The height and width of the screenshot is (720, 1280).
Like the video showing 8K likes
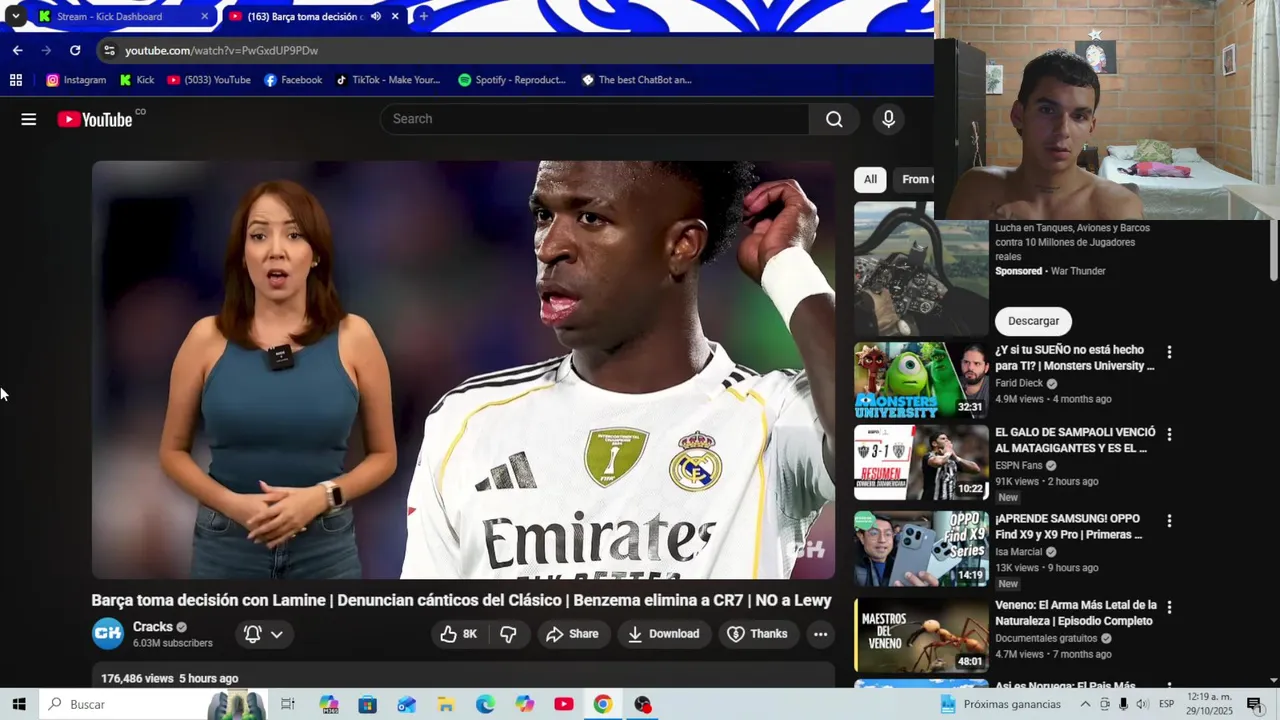click(459, 634)
